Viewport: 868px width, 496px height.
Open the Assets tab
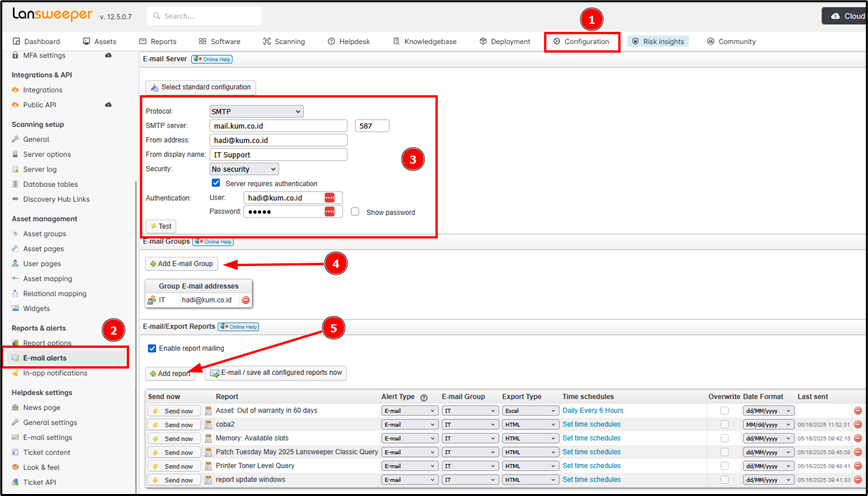(x=100, y=42)
